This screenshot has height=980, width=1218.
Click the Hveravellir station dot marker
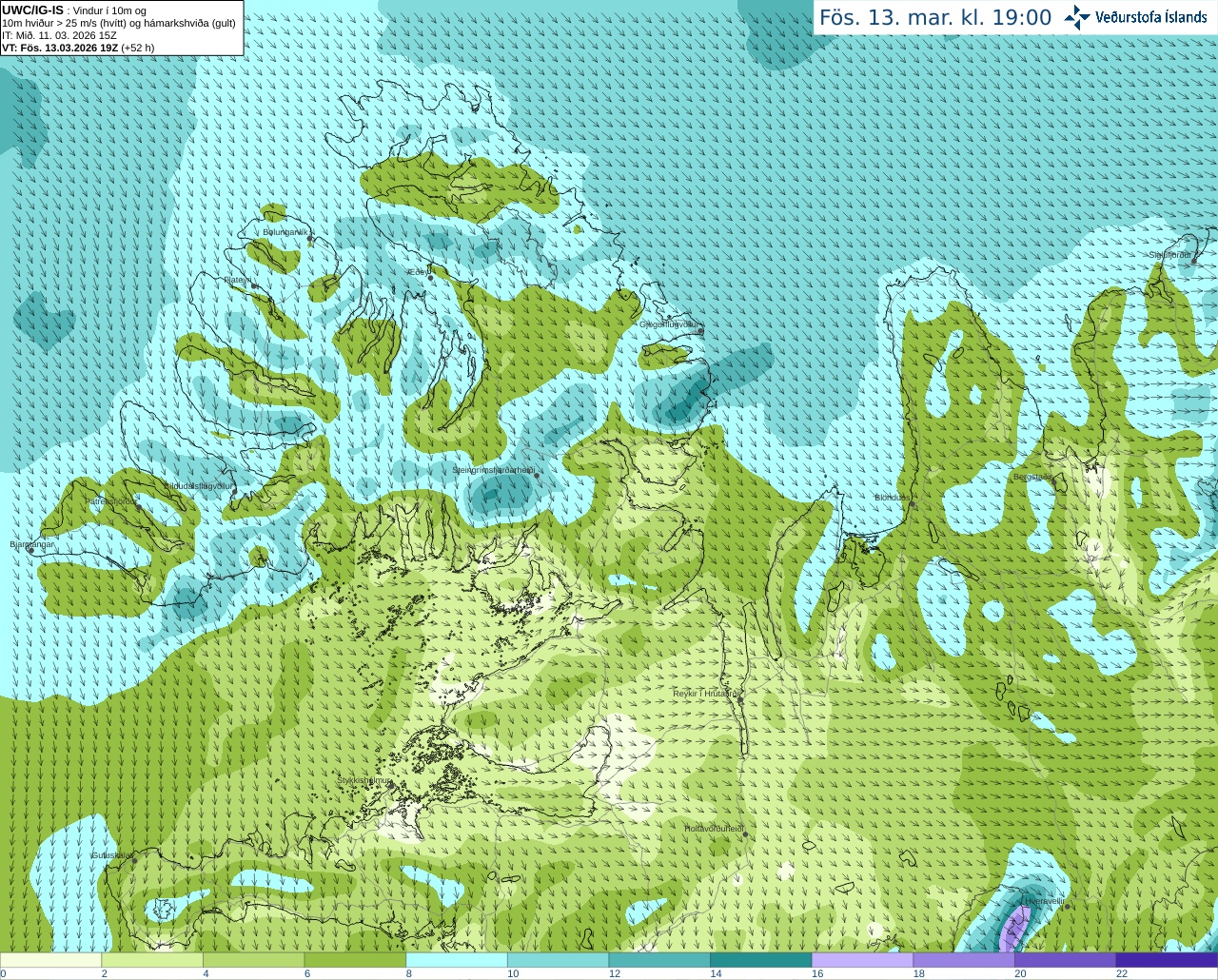[1068, 907]
